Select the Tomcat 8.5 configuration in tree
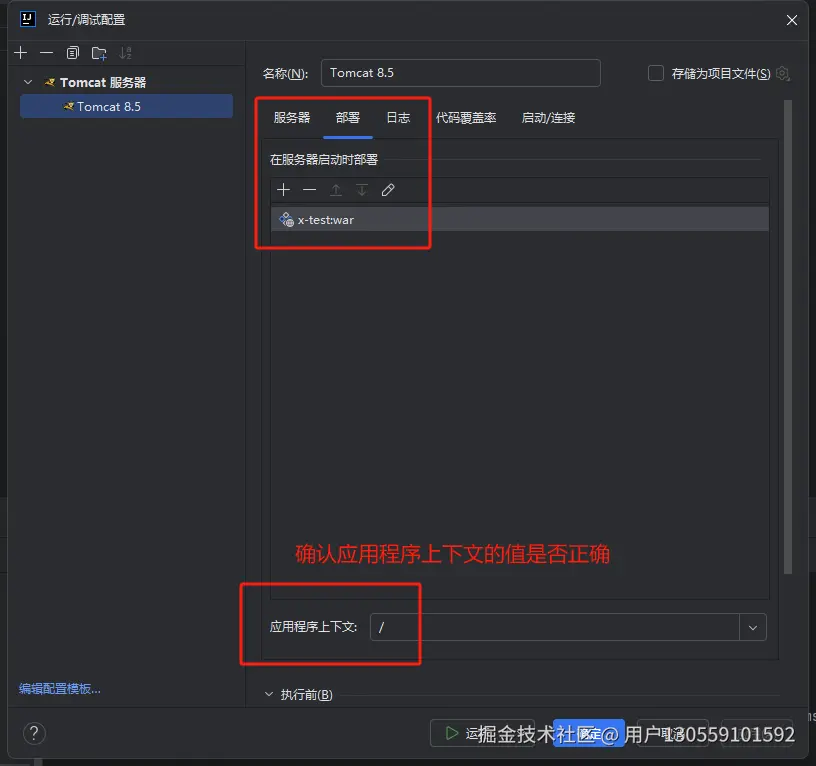This screenshot has height=766, width=816. 126,106
